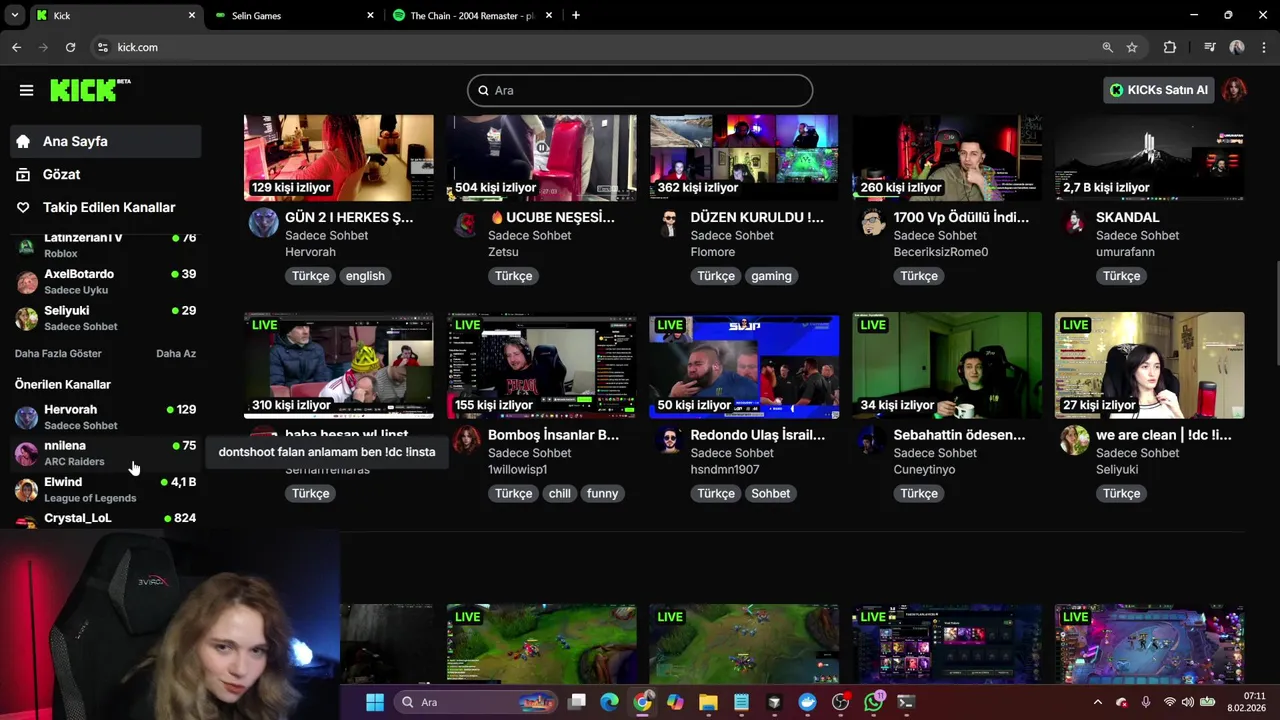
Task: Open 1willowisp1 streamer avatar
Action: 466,440
